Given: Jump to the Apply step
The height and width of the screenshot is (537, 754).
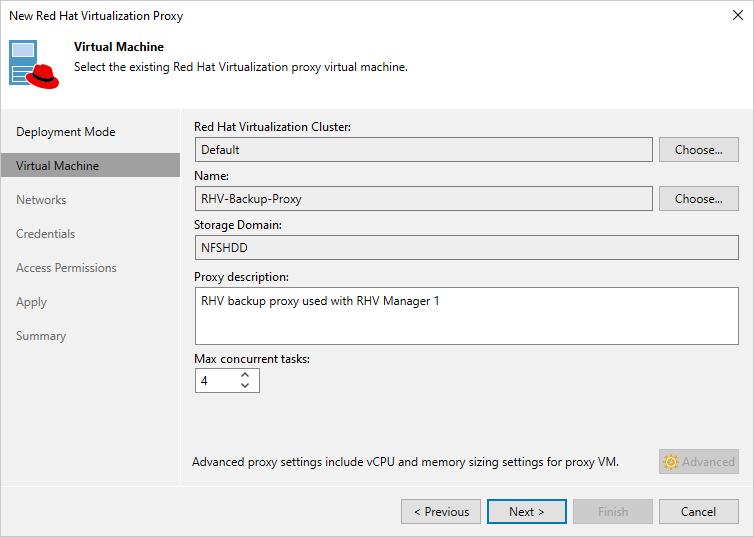Looking at the screenshot, I should pos(31,302).
